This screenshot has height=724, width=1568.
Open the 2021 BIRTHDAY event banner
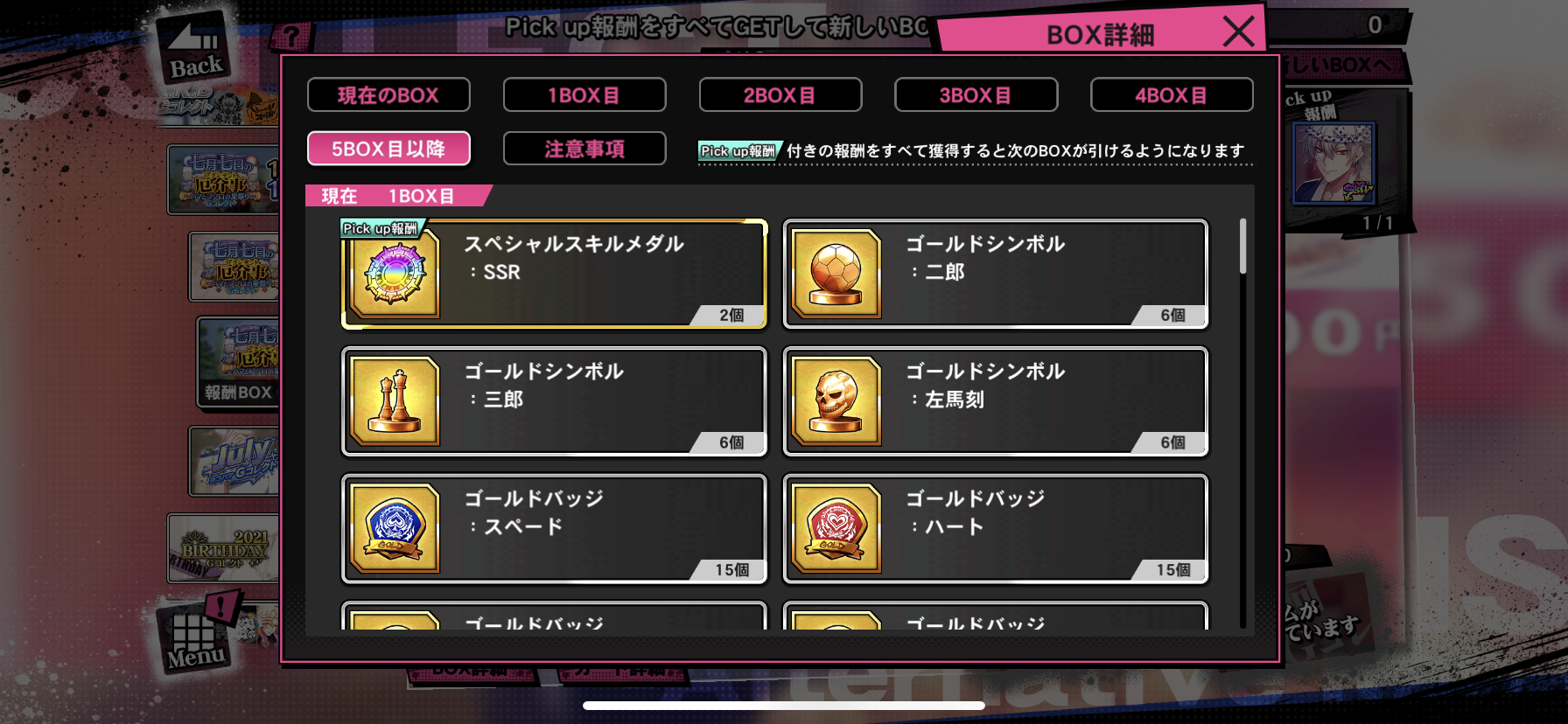click(224, 550)
